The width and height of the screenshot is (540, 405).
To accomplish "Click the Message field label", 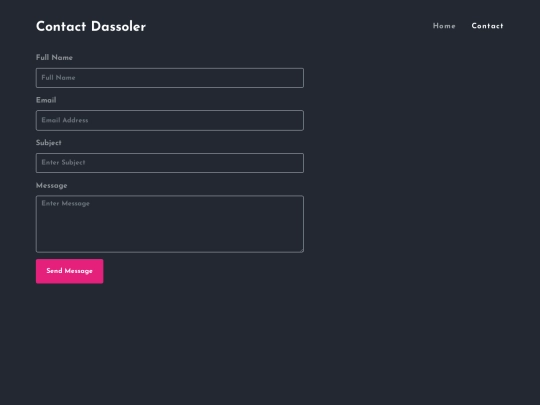I will (52, 186).
